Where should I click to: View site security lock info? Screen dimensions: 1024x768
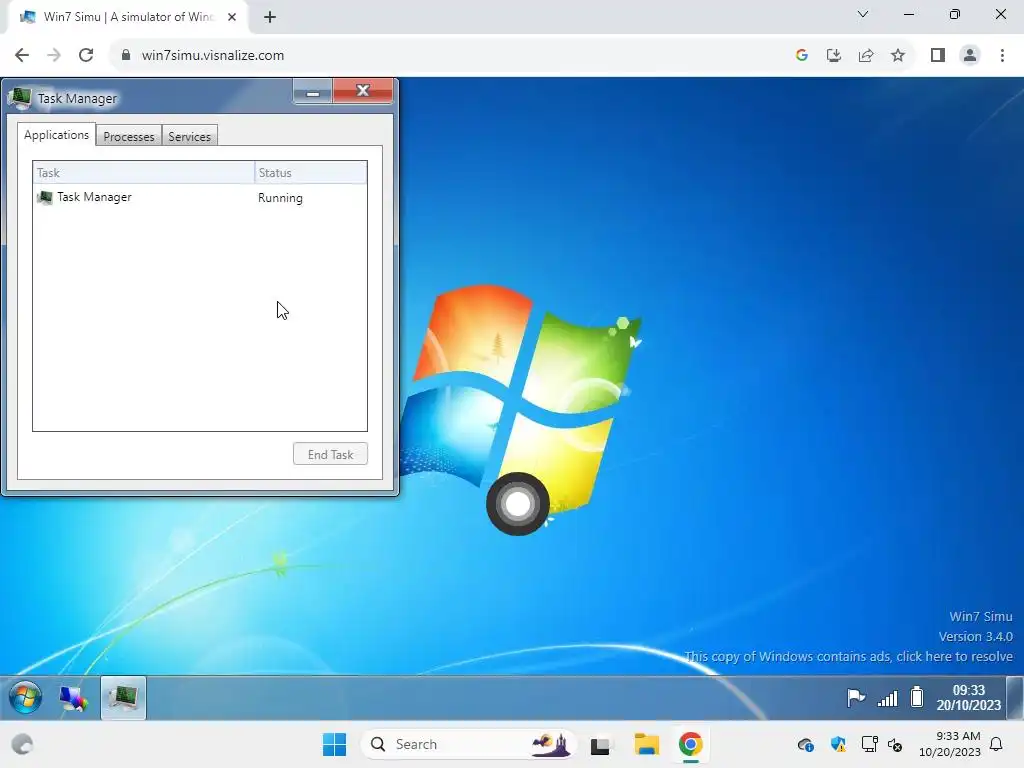pyautogui.click(x=126, y=55)
